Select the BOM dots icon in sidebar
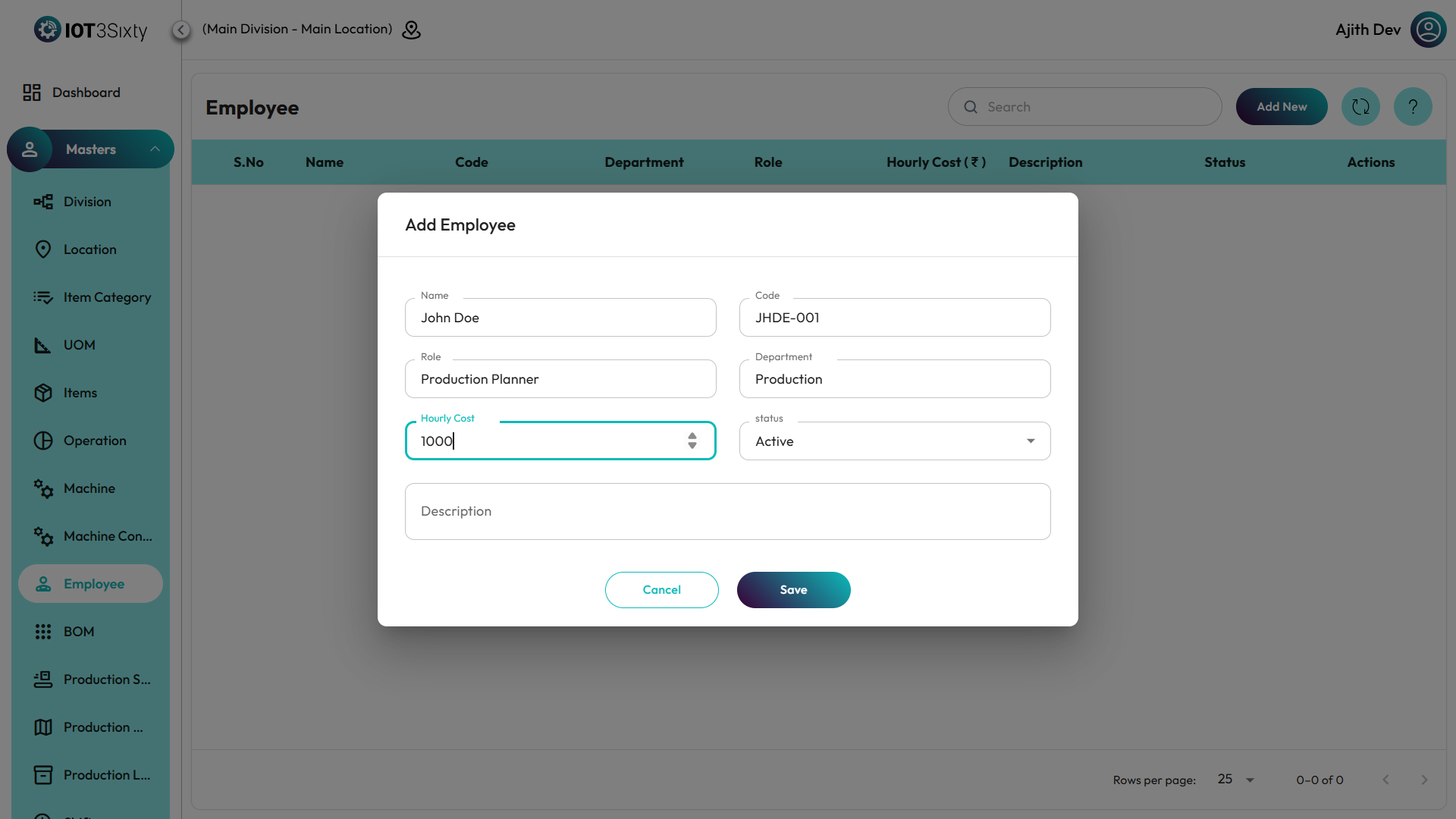This screenshot has width=1456, height=819. (43, 632)
